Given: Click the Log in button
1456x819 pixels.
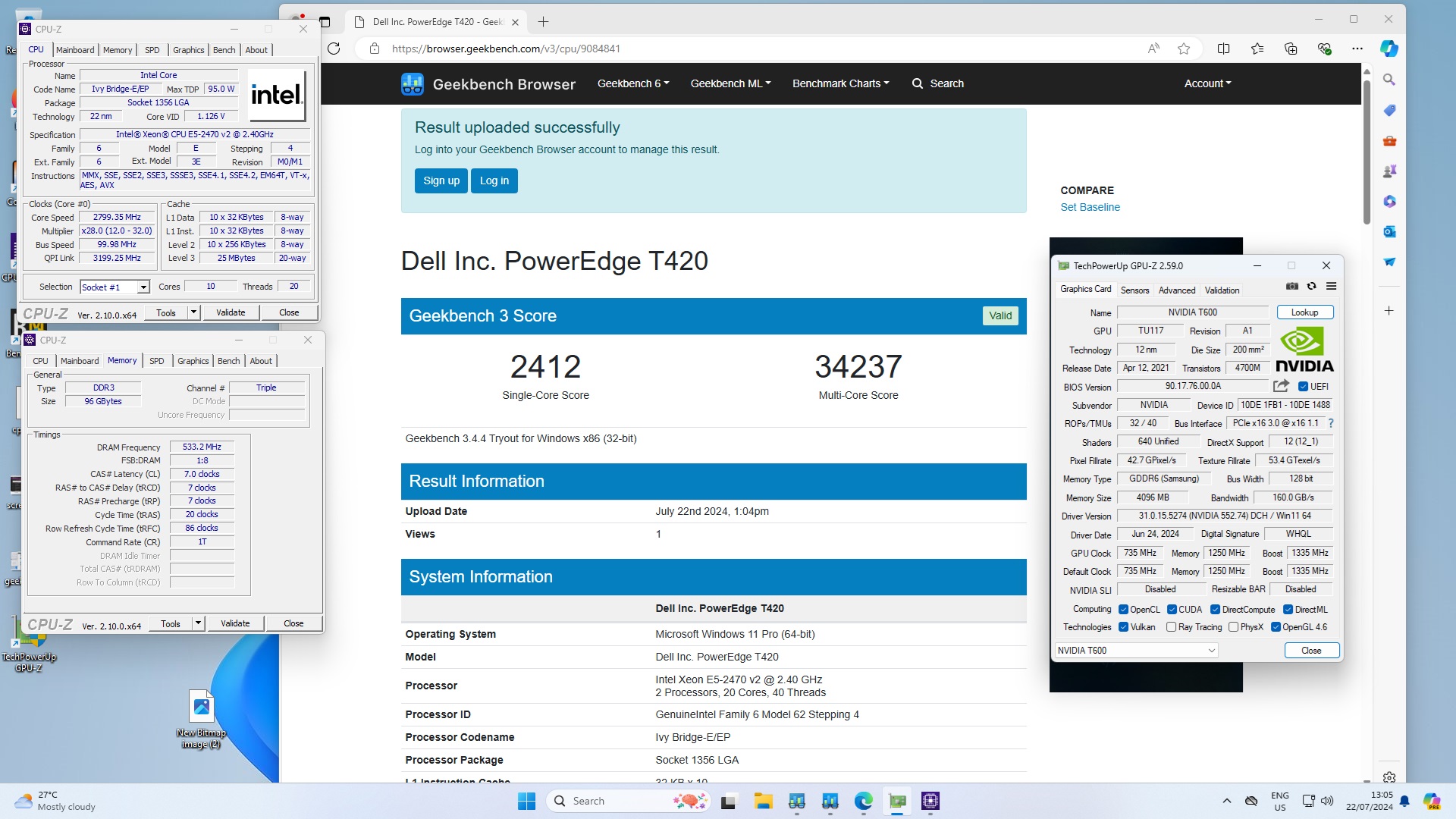Looking at the screenshot, I should 494,180.
